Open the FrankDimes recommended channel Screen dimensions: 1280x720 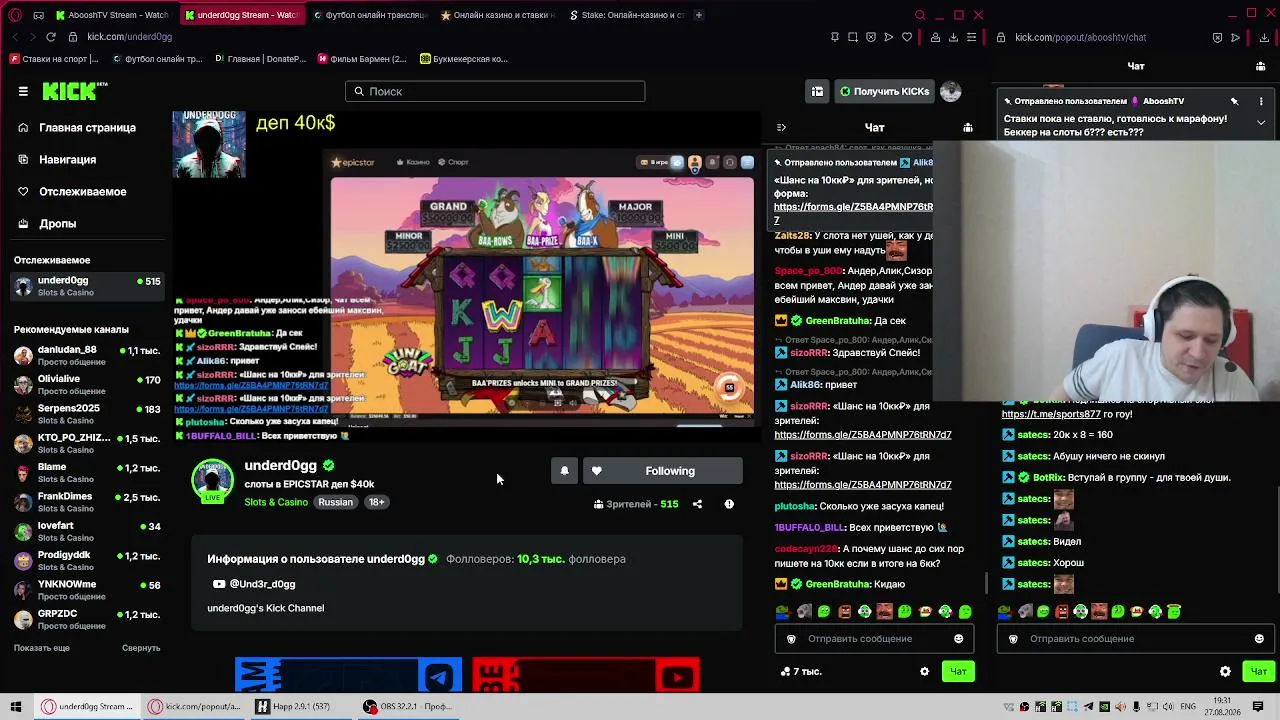tap(87, 502)
